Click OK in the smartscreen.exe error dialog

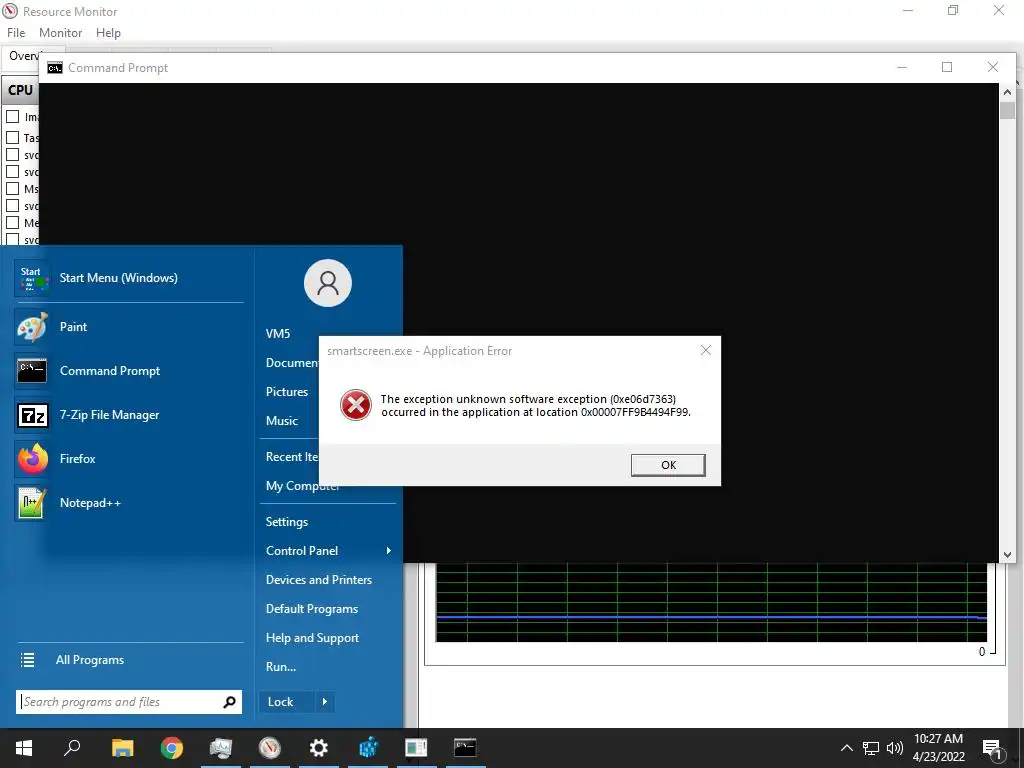(668, 465)
